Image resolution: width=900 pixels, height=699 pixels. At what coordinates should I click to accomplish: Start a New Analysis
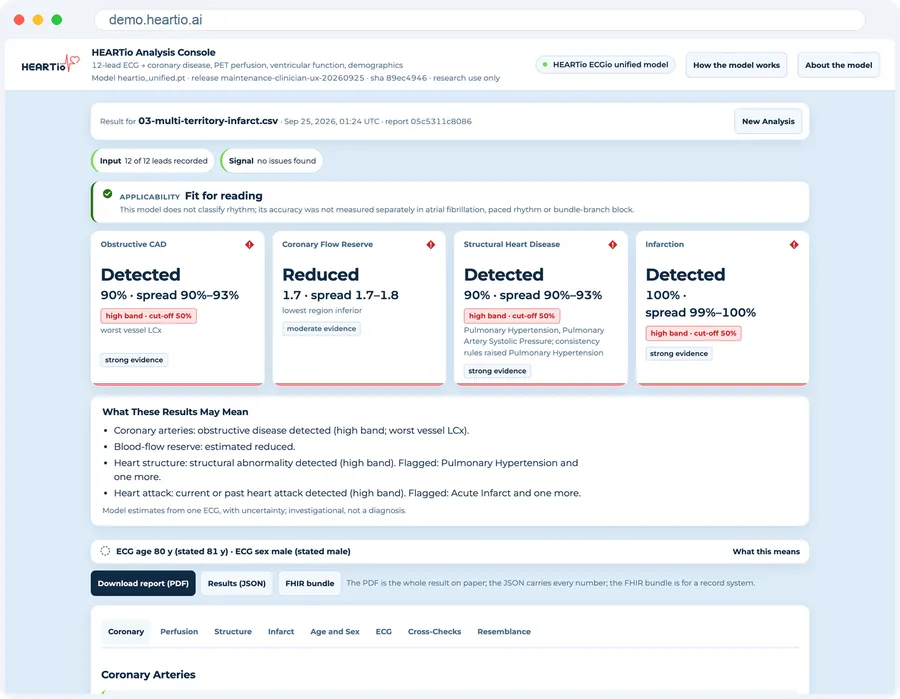pyautogui.click(x=768, y=121)
